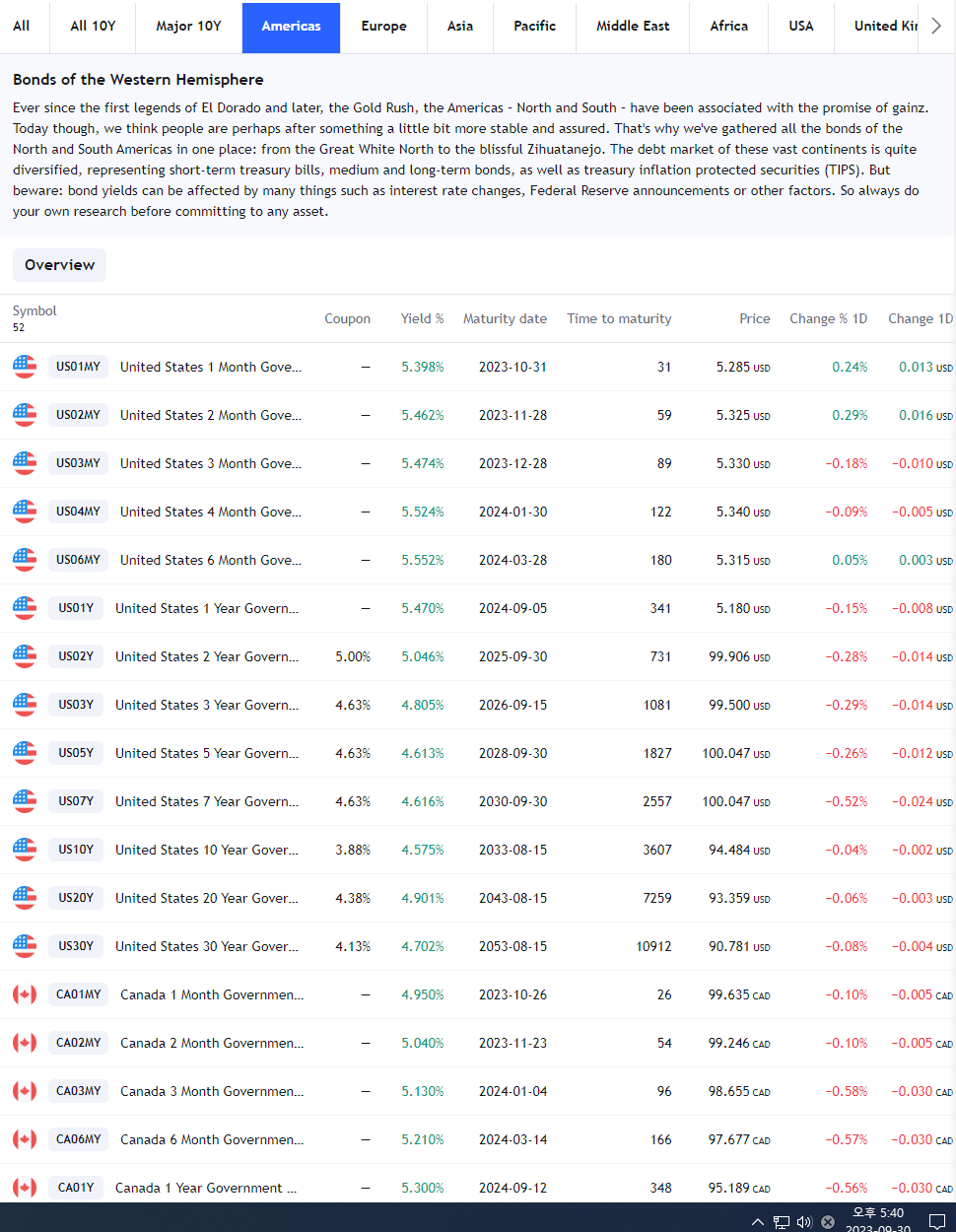This screenshot has height=1232, width=956.
Task: Open the CA06MY symbol link
Action: (78, 1139)
